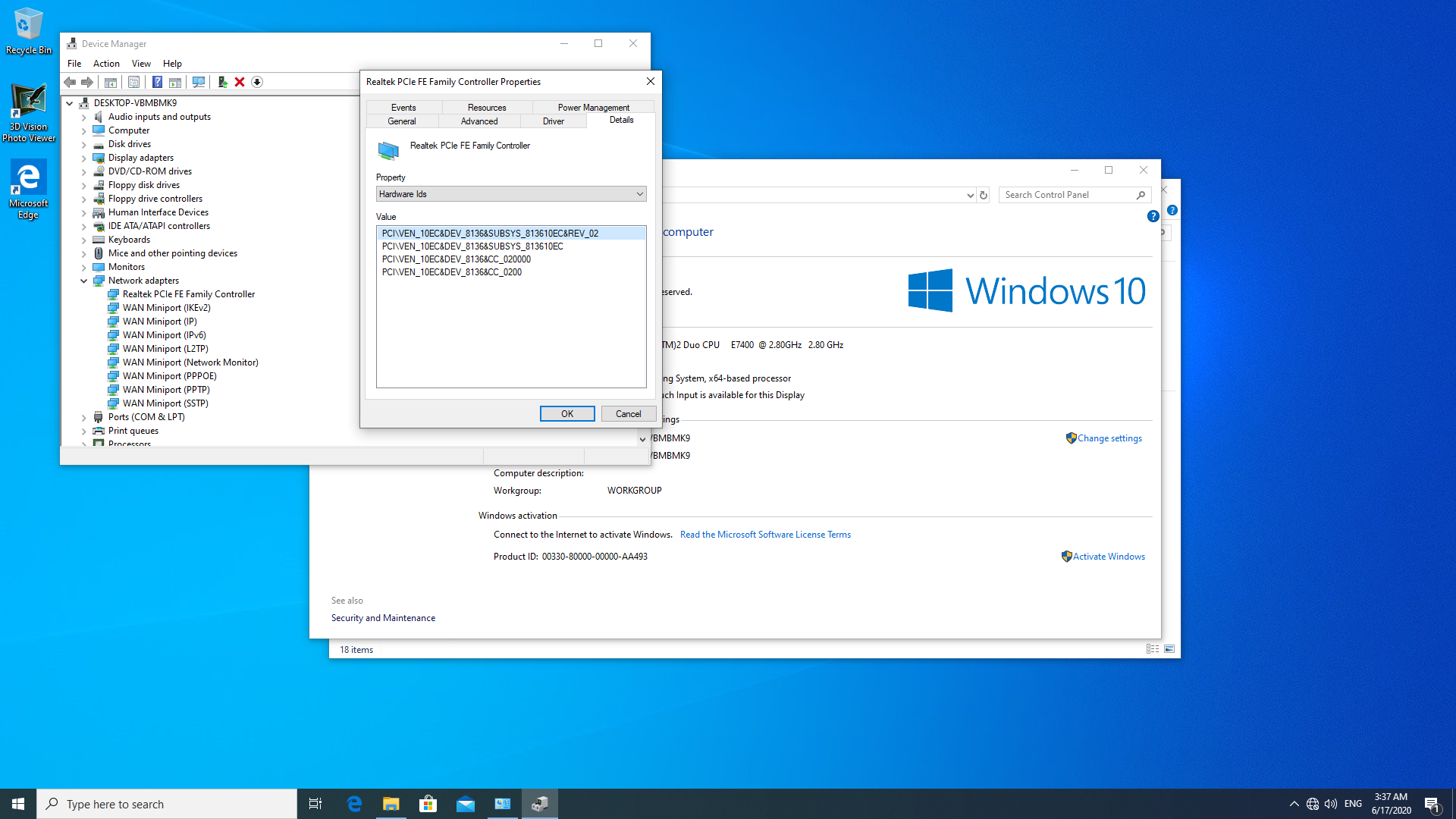Click the Windows Start button

[x=18, y=804]
